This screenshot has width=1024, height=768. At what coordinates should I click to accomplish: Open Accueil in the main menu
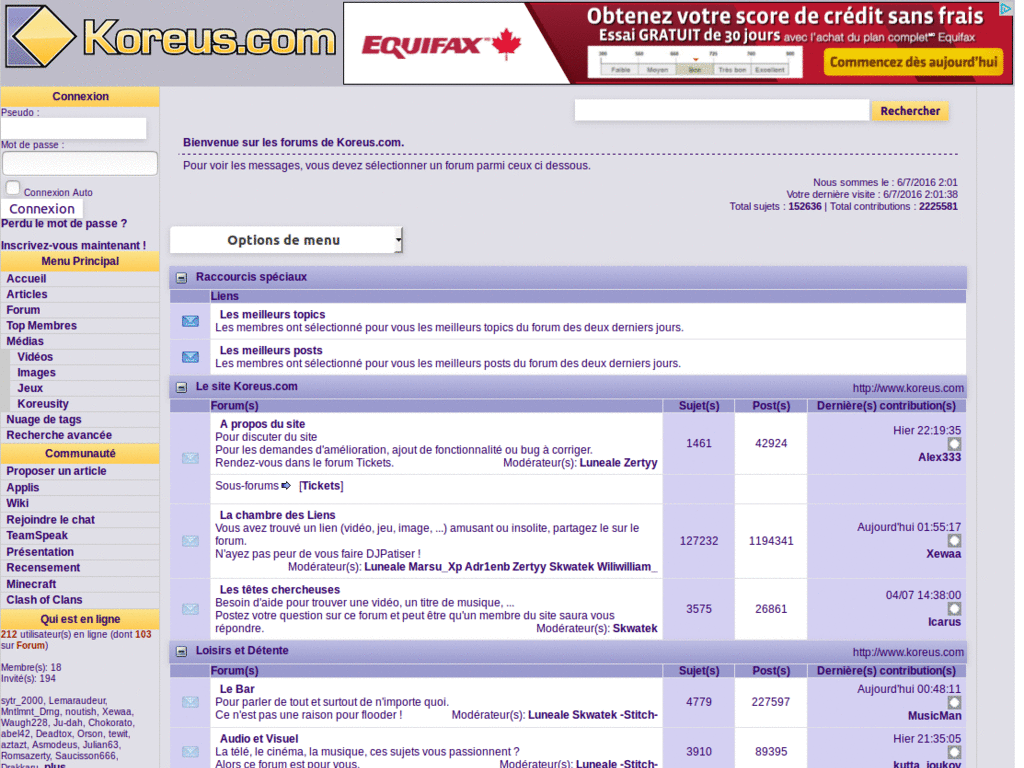(26, 279)
